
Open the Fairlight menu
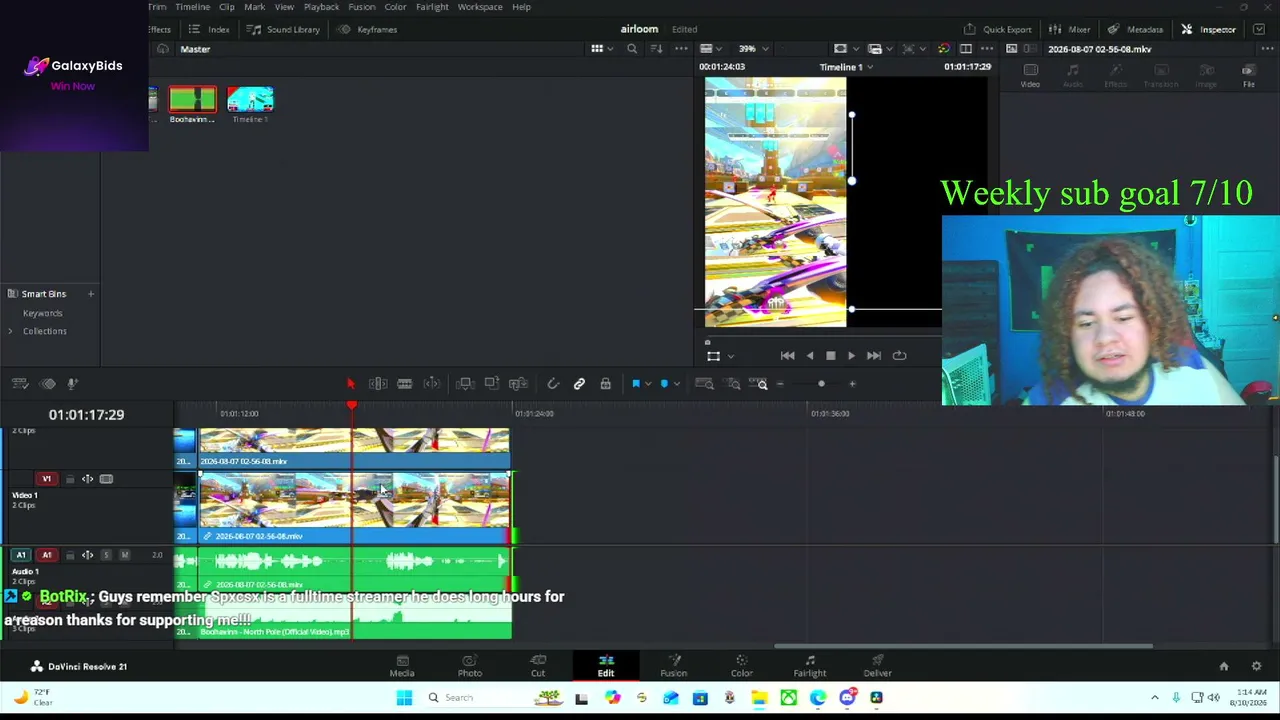[x=432, y=7]
